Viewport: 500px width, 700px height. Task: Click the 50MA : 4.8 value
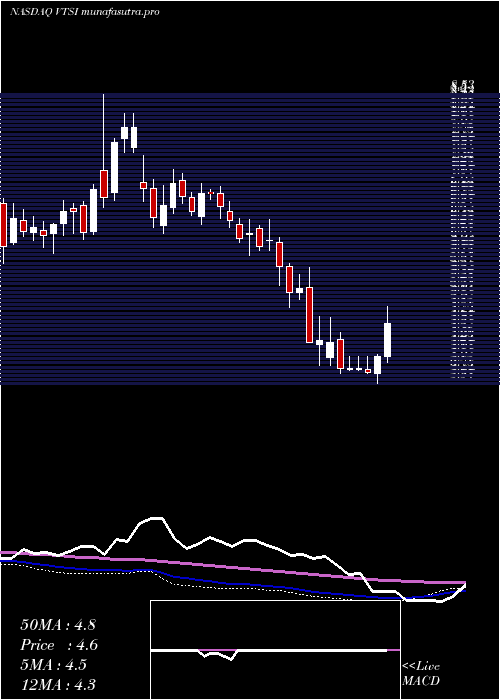(58, 625)
